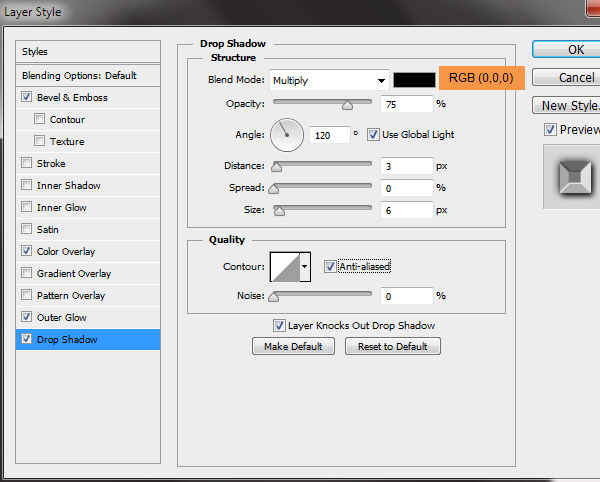
Task: Open the Outer Glow settings
Action: coord(62,317)
